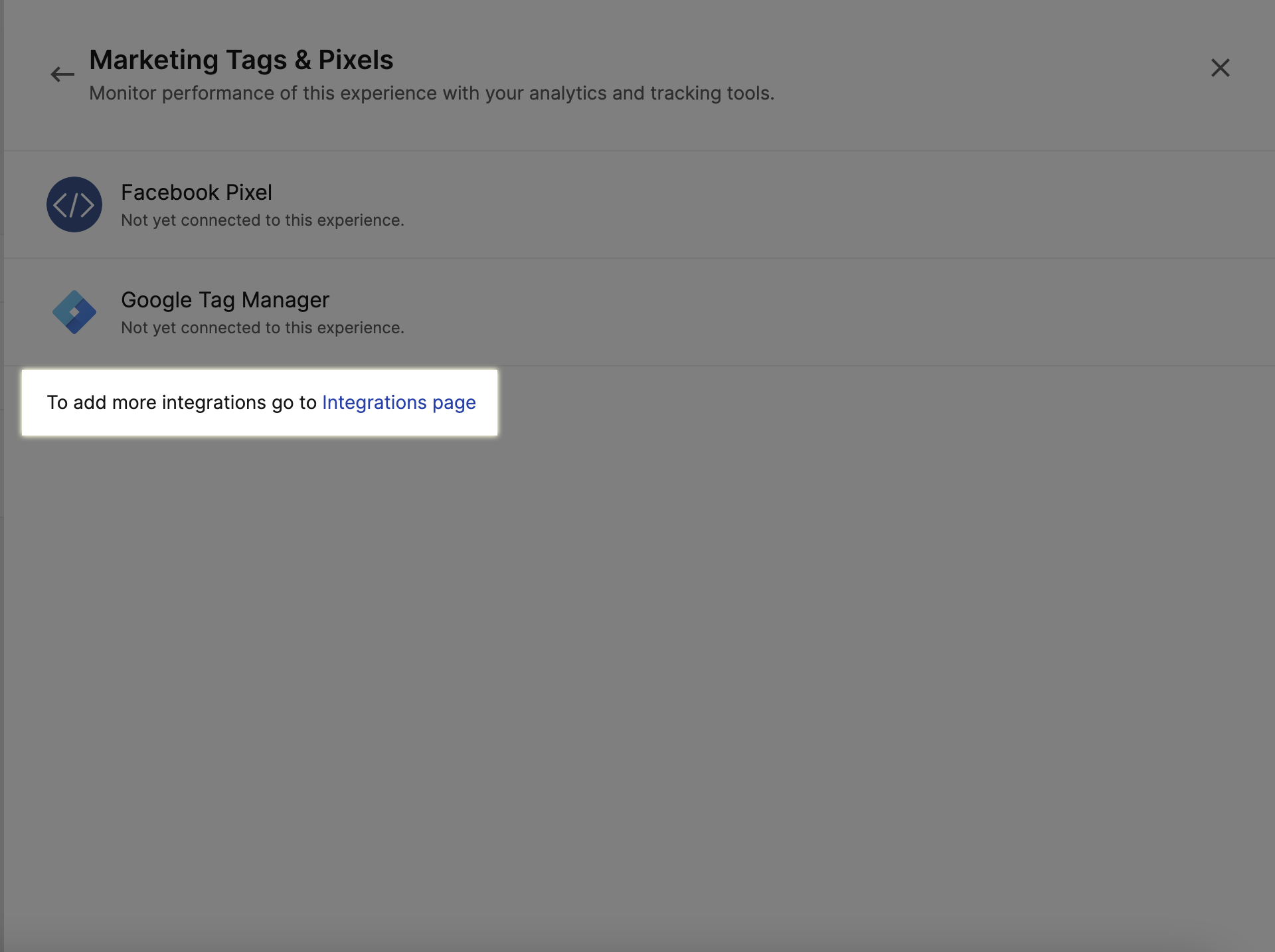Image resolution: width=1275 pixels, height=952 pixels.
Task: Close the Marketing Tags & Pixels panel
Action: [1220, 68]
